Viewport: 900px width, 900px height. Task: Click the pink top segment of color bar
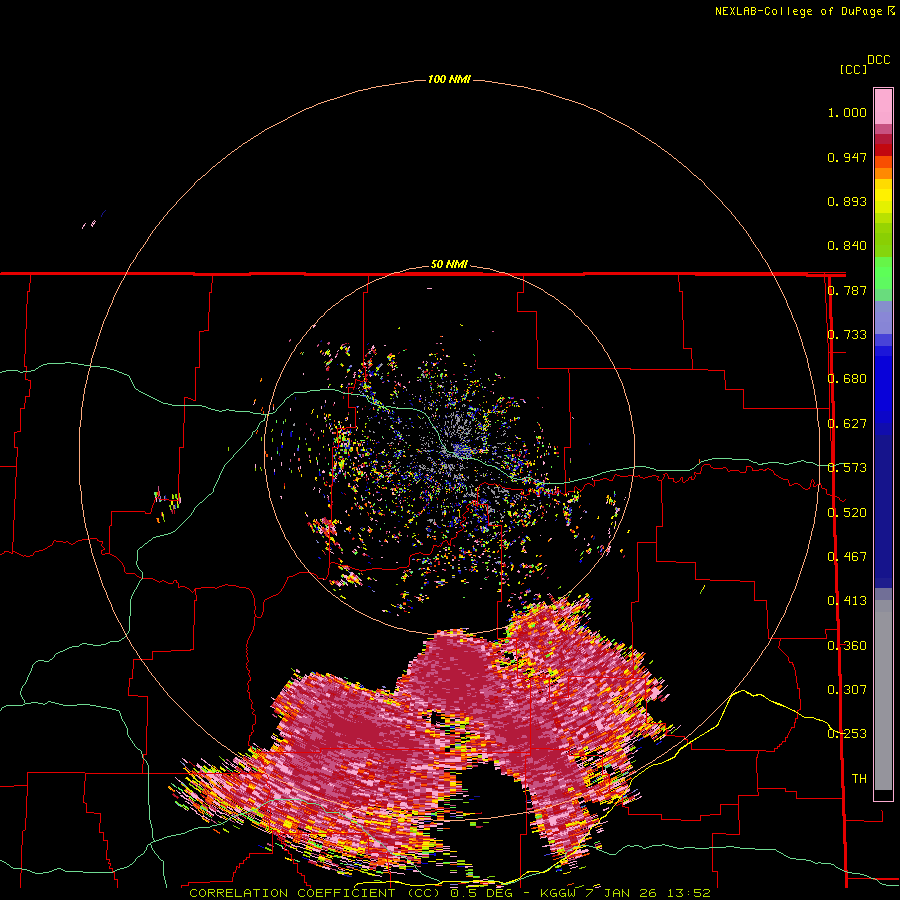[x=883, y=106]
